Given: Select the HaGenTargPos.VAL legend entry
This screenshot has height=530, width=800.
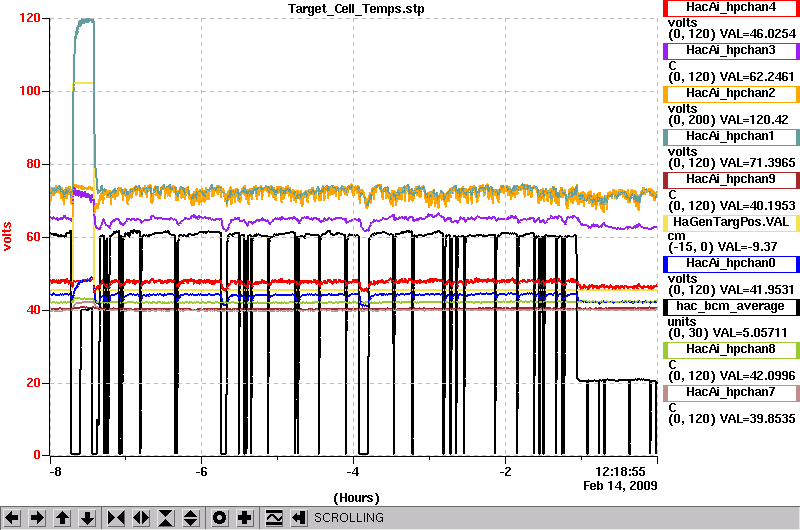Looking at the screenshot, I should pos(731,222).
